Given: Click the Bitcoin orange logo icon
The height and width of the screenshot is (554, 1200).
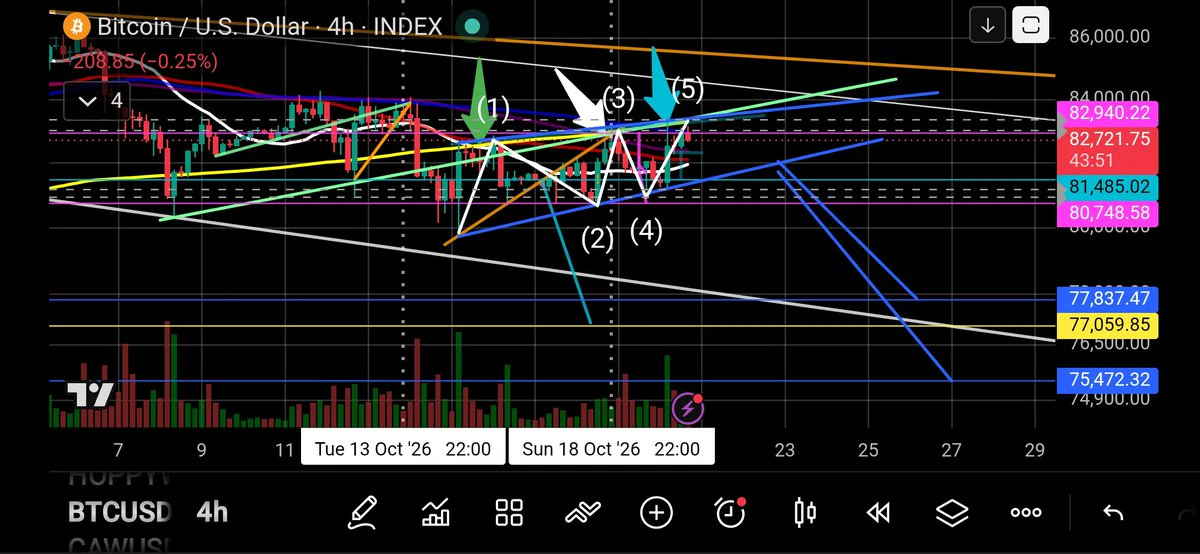Looking at the screenshot, I should 76,26.
